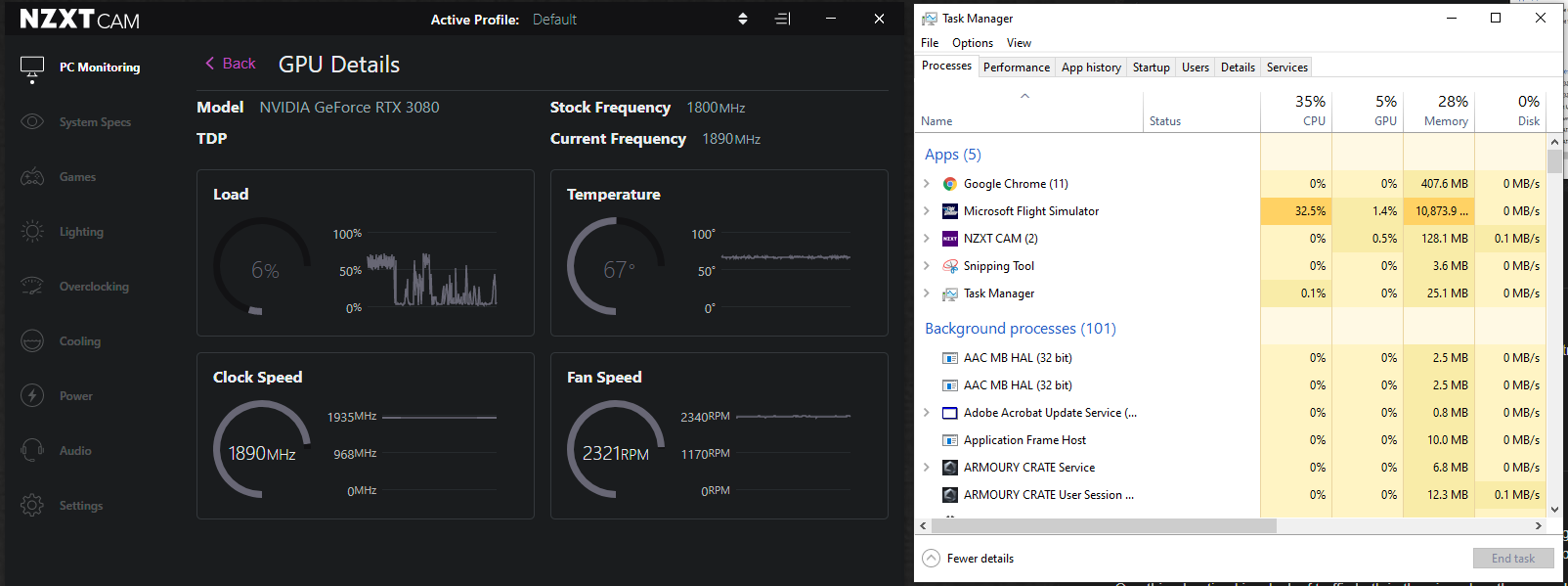The image size is (1568, 586).
Task: Open the Settings gear icon in NZXT CAM
Action: tap(32, 505)
